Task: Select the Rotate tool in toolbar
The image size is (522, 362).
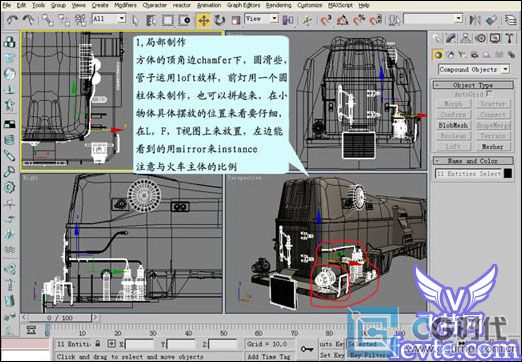Action: 220,21
